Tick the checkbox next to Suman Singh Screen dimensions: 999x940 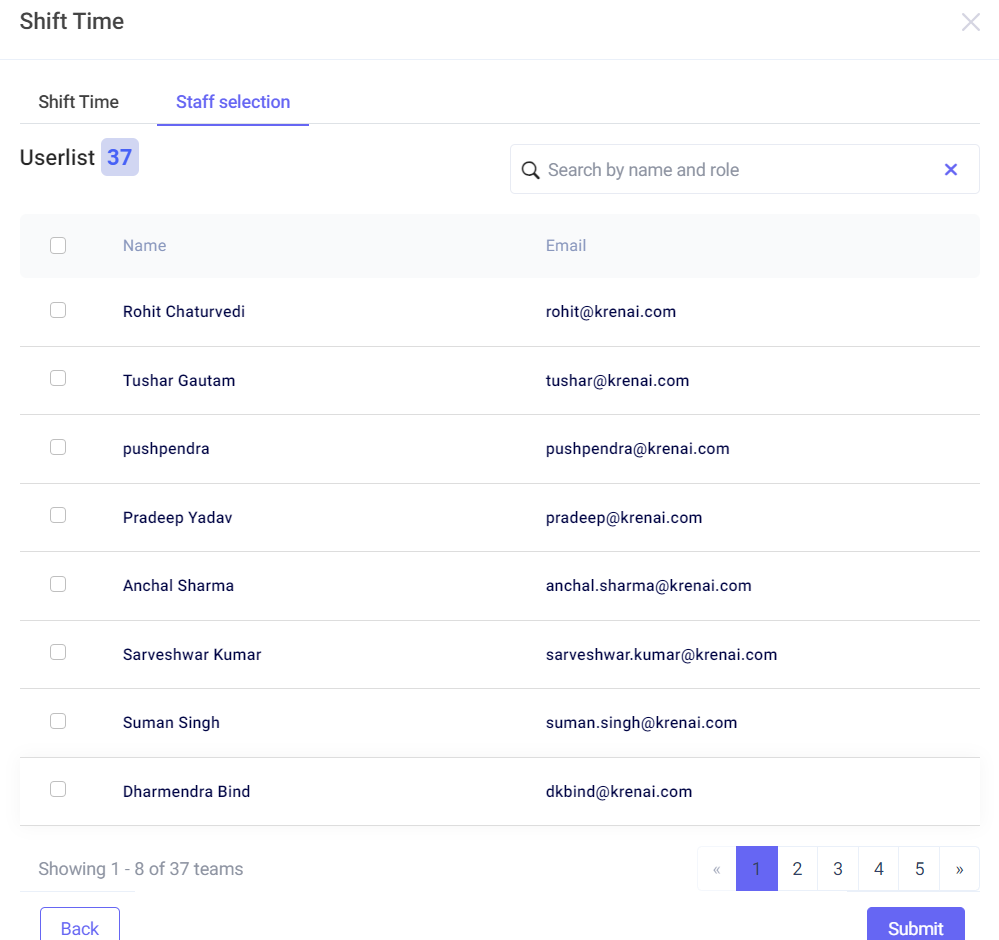point(58,721)
